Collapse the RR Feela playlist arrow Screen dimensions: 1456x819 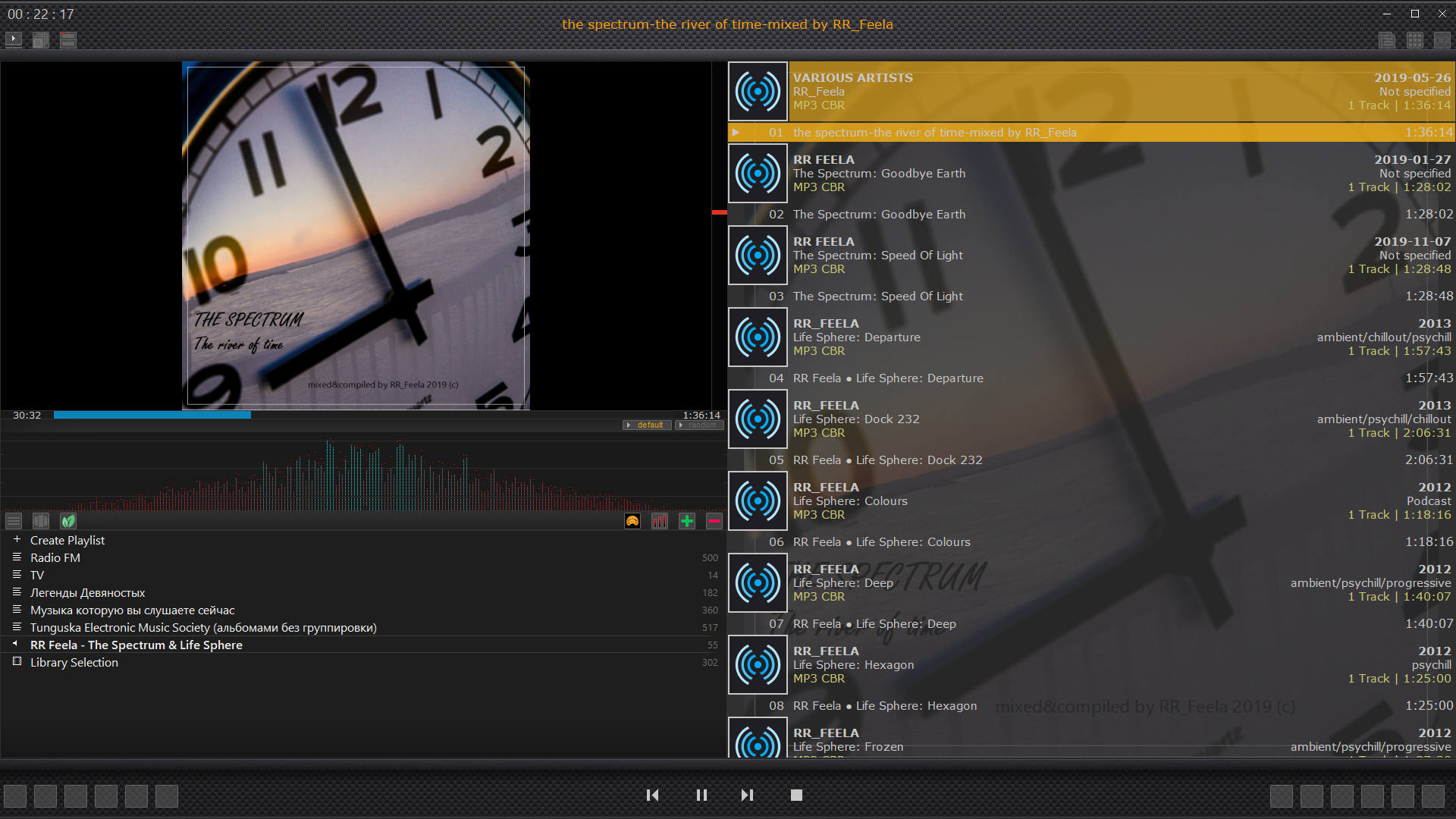[15, 644]
